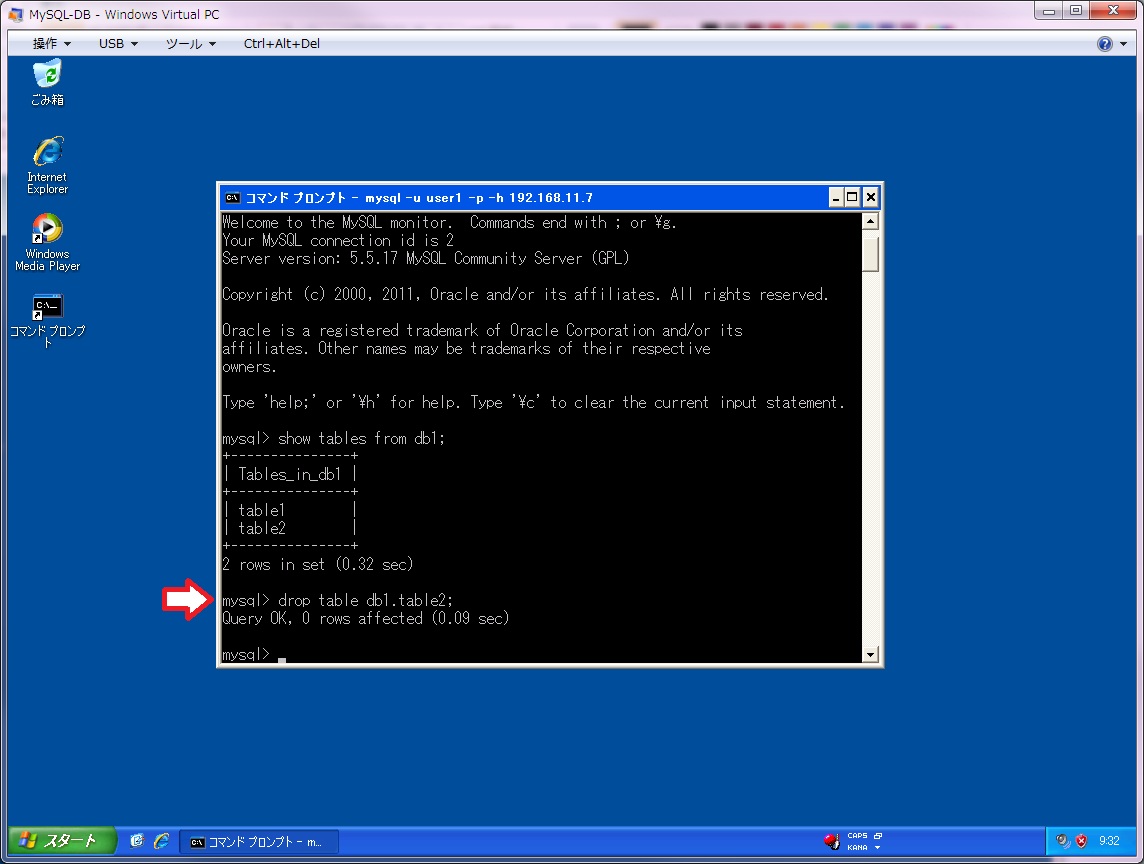Click the 'table1' row in results
The width and height of the screenshot is (1144, 864).
pos(261,510)
